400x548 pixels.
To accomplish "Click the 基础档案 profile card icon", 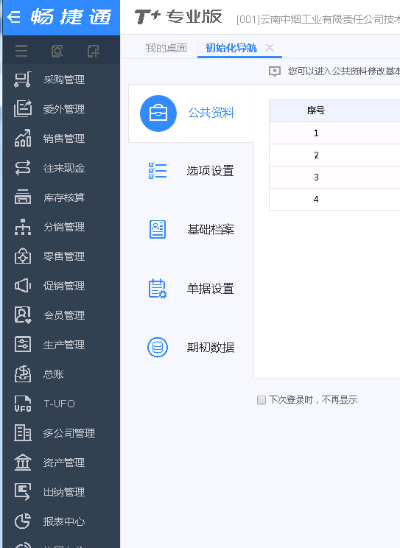I will point(158,229).
